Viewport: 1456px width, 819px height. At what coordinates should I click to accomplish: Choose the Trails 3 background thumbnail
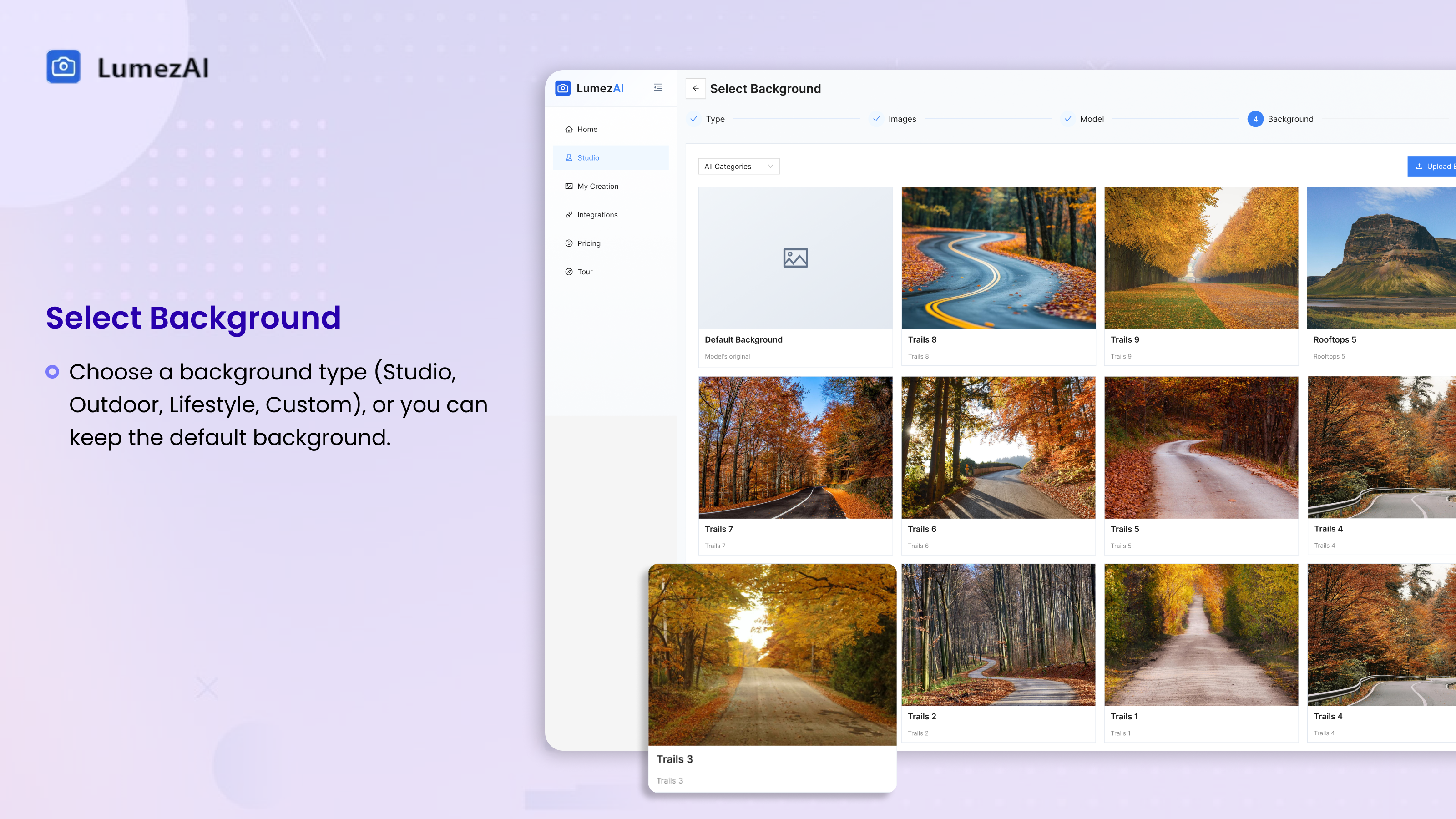point(772,654)
